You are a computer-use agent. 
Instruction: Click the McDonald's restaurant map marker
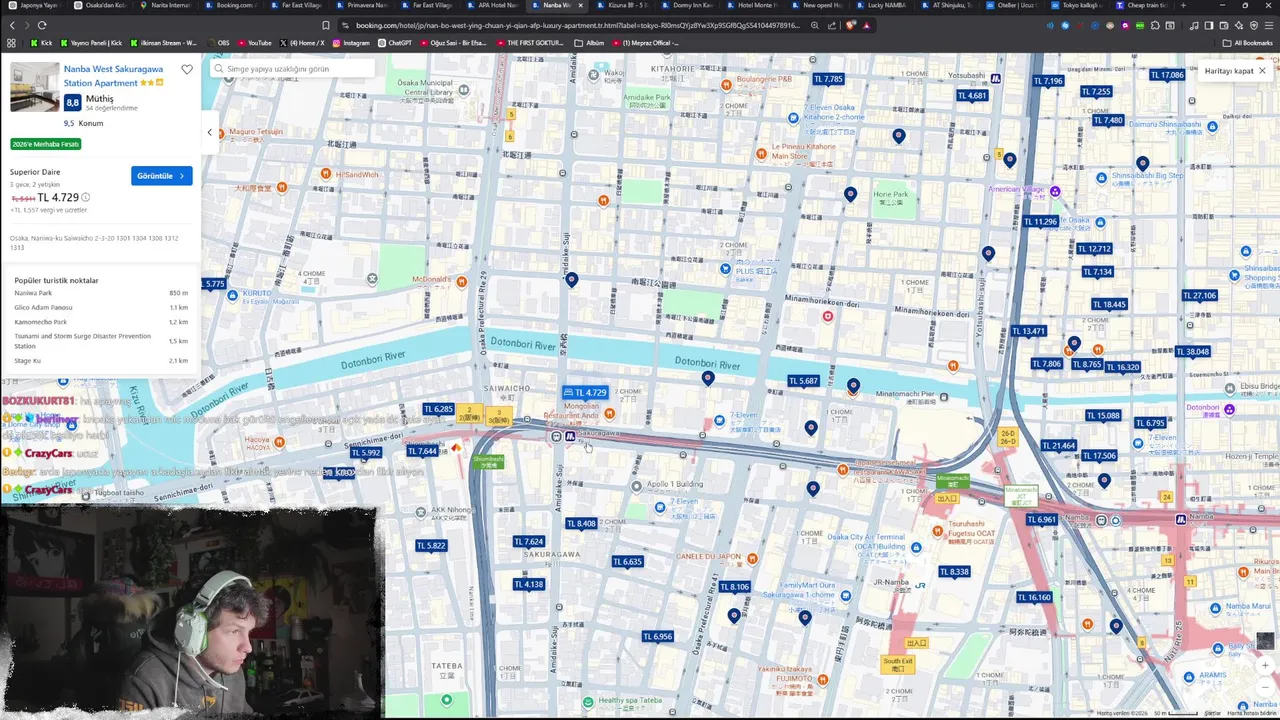pos(461,283)
